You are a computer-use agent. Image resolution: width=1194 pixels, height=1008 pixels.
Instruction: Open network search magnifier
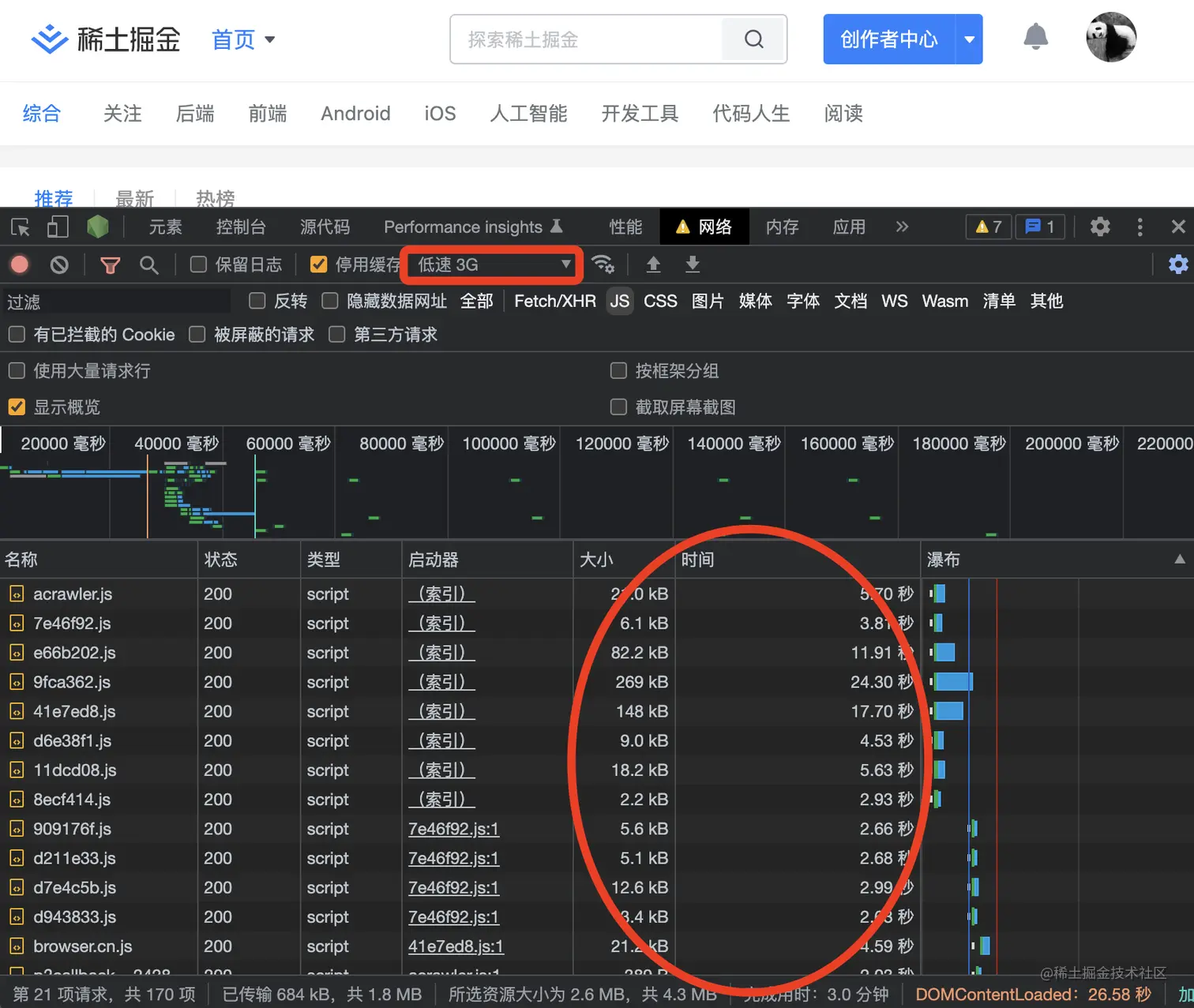(x=148, y=265)
